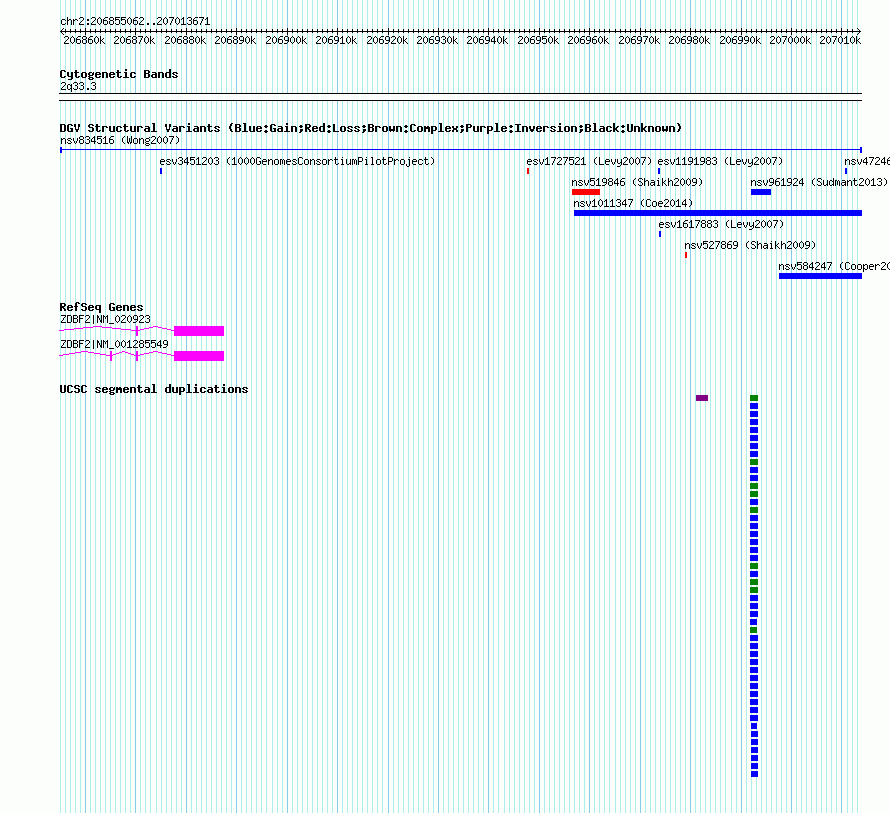Click the ZDBF2 NM_020923 magenta exon block
890x813 pixels.
199,331
